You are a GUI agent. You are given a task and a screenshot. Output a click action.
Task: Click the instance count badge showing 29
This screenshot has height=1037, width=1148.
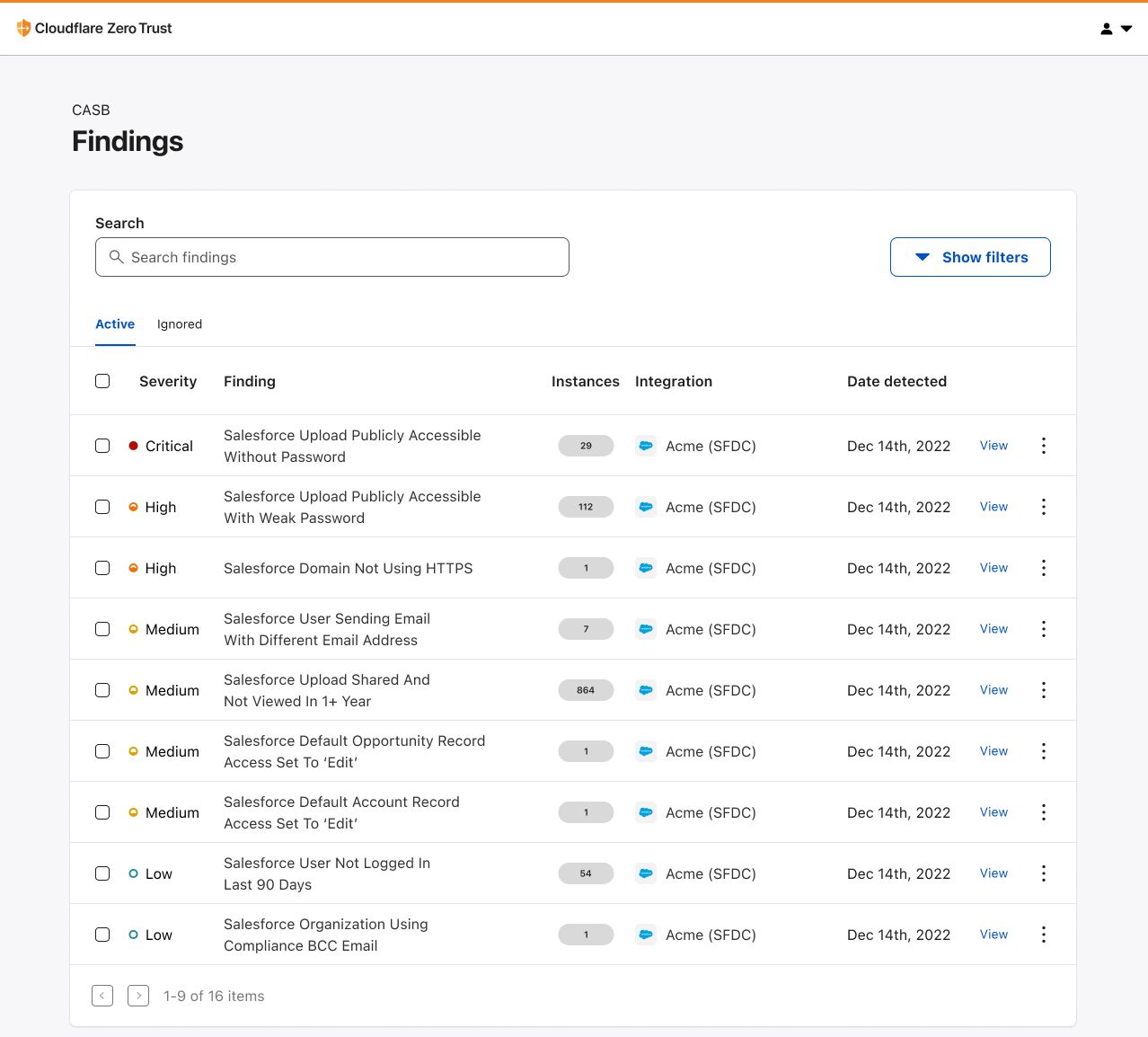point(586,446)
